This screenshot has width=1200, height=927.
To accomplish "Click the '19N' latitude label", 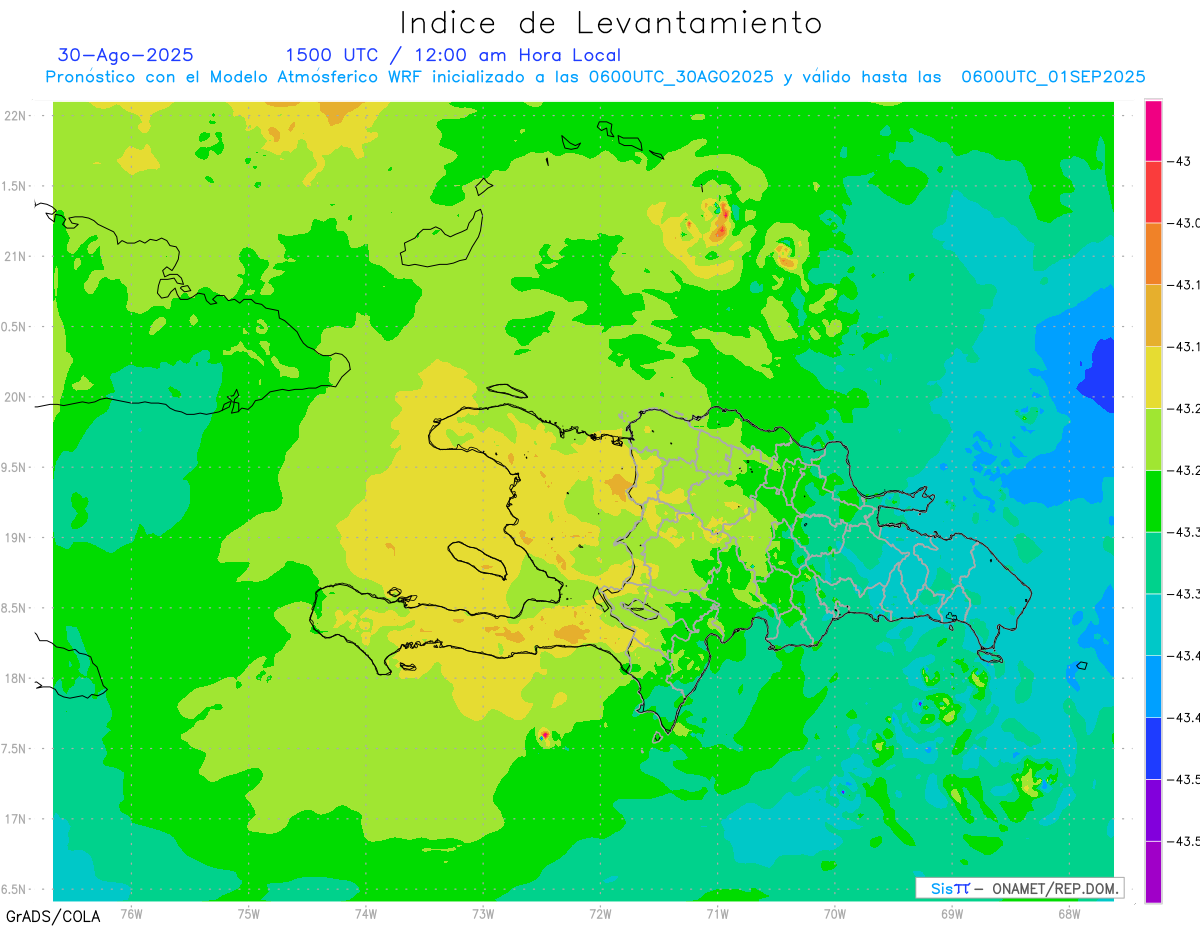I will coord(16,538).
